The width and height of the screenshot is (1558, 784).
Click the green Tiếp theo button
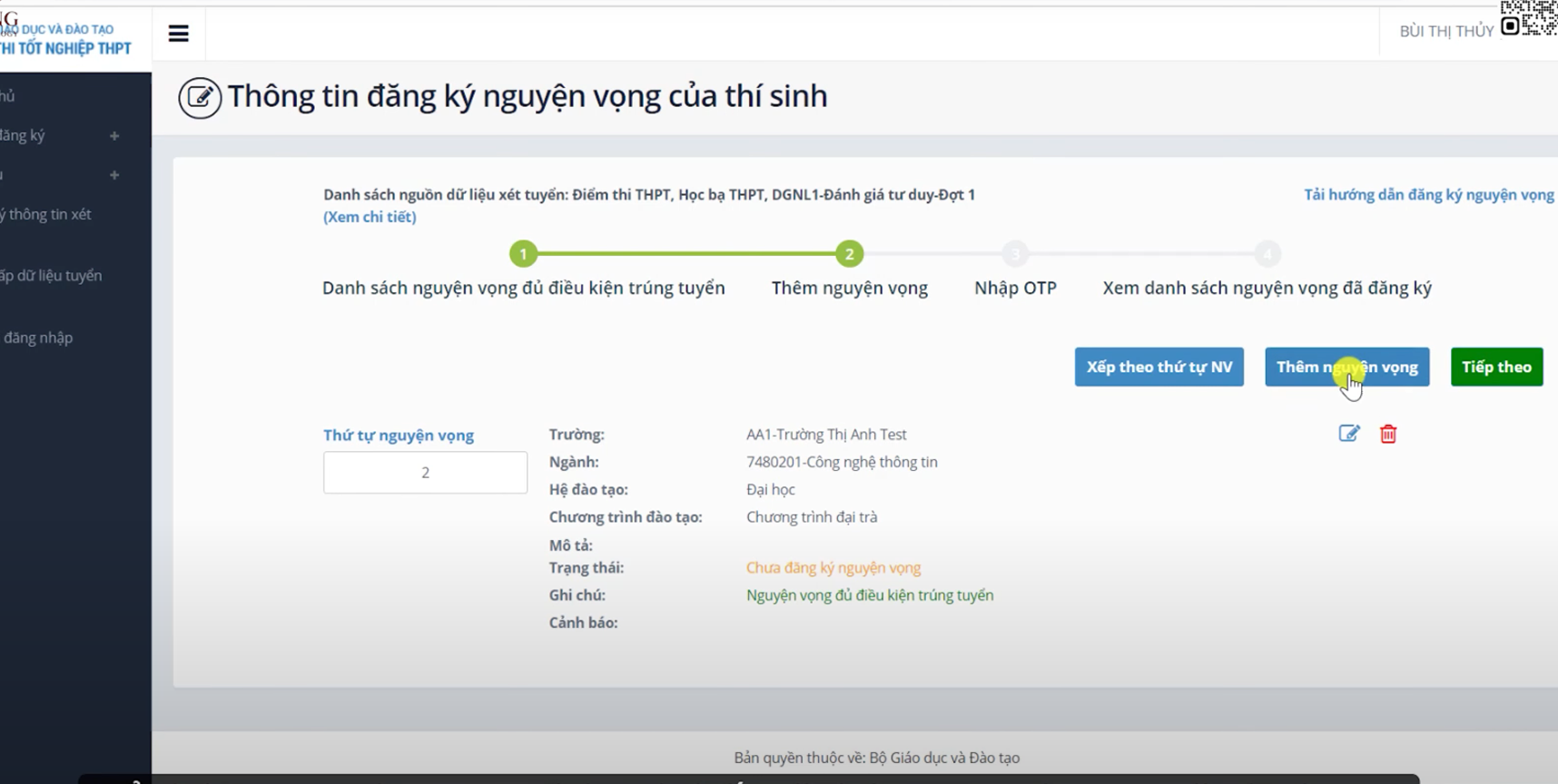[x=1496, y=367]
